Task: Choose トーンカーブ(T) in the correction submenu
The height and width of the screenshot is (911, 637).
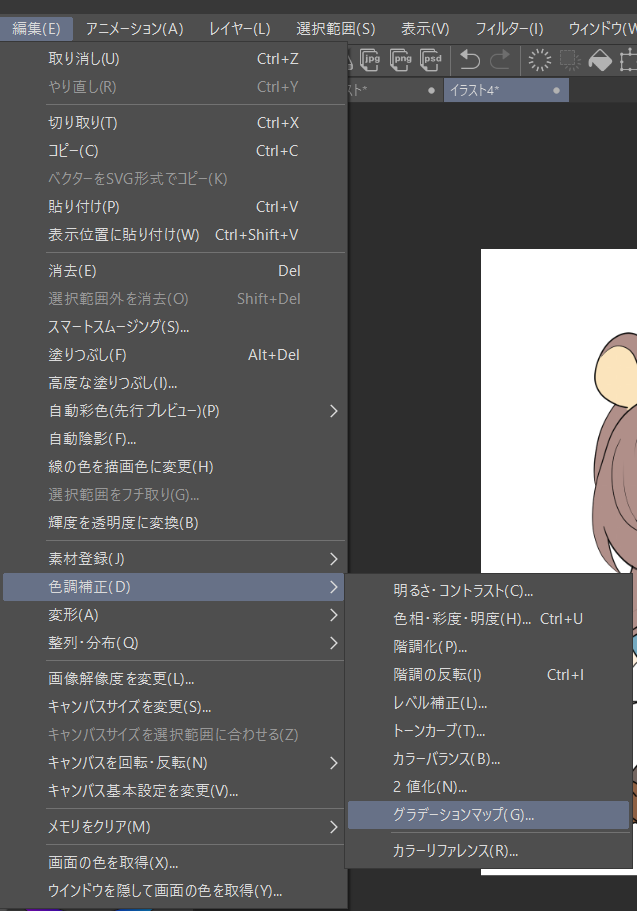Action: pos(488,731)
